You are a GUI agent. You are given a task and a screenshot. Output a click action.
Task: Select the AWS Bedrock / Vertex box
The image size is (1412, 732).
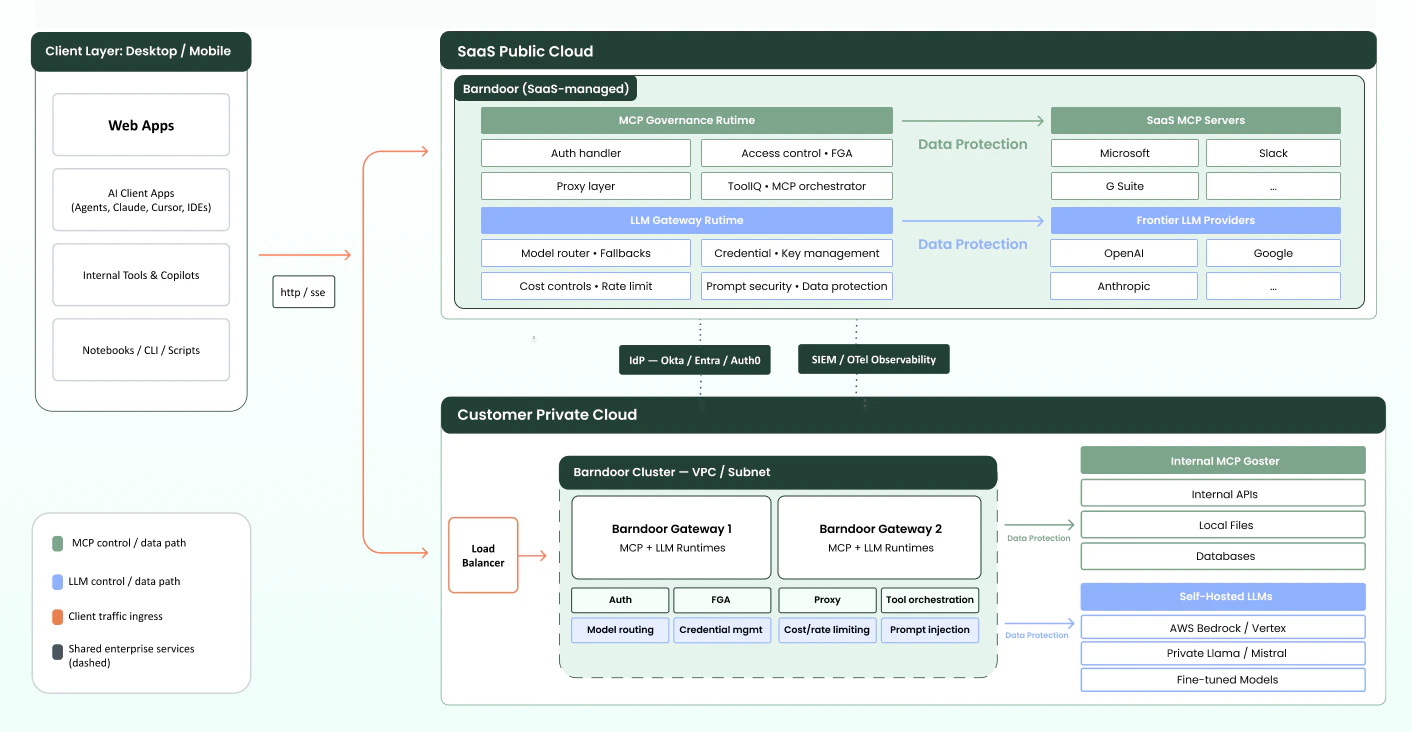tap(1223, 628)
